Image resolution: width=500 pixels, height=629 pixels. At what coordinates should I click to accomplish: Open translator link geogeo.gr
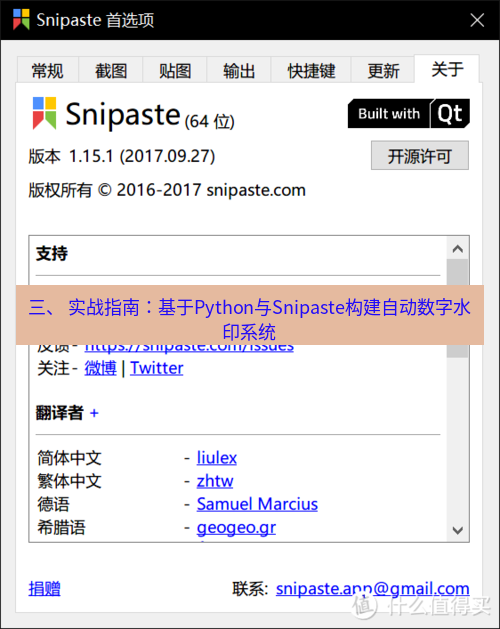pos(236,528)
